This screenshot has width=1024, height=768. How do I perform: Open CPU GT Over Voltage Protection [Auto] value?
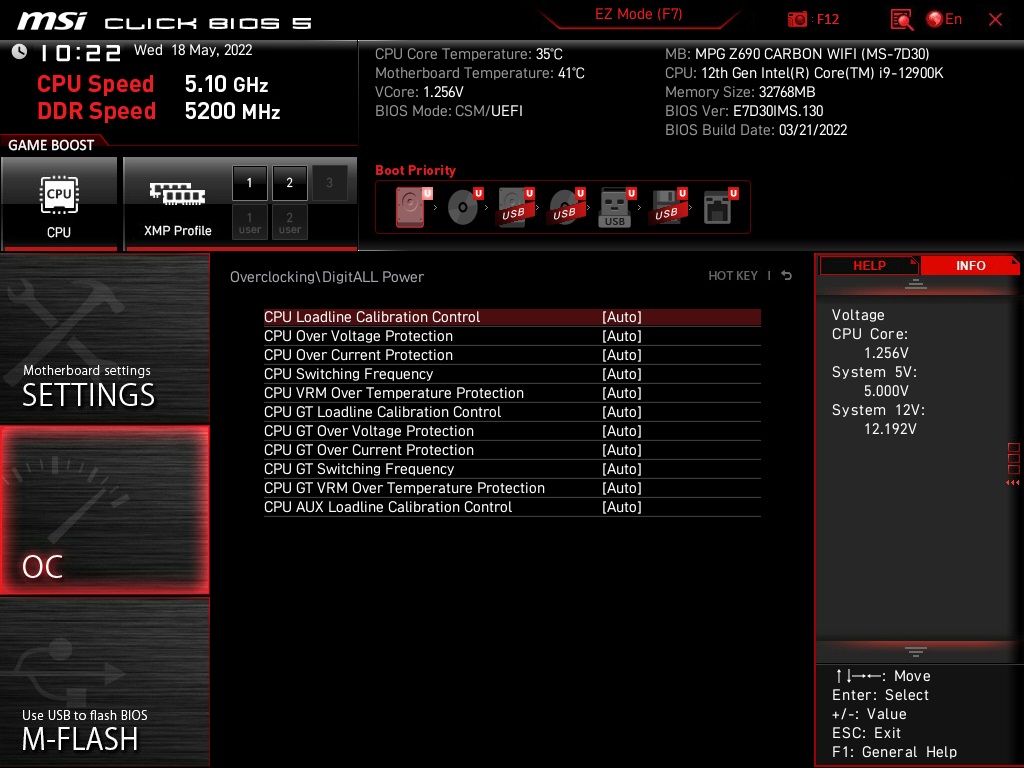coord(622,430)
